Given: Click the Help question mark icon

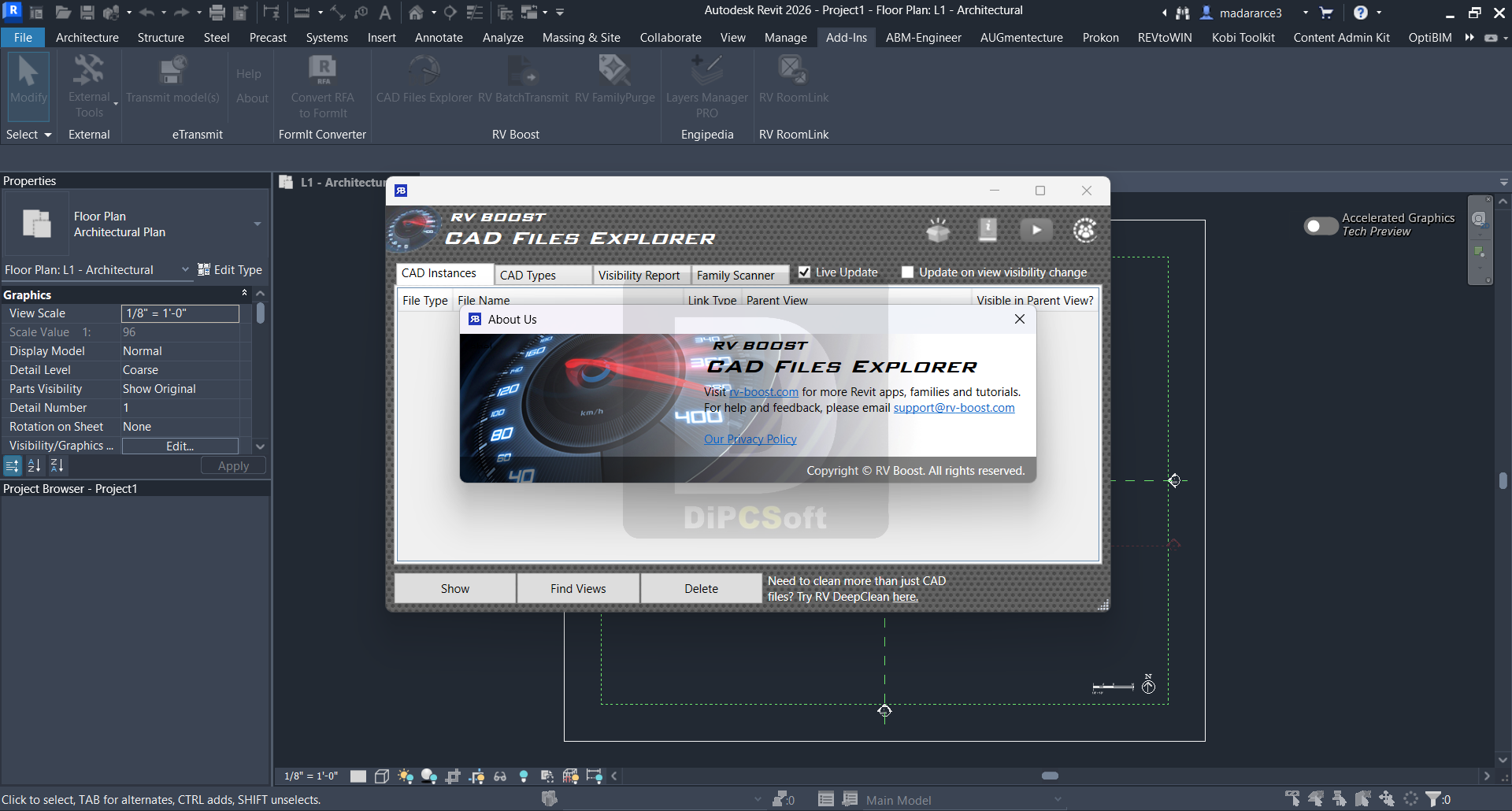Looking at the screenshot, I should click(1360, 13).
